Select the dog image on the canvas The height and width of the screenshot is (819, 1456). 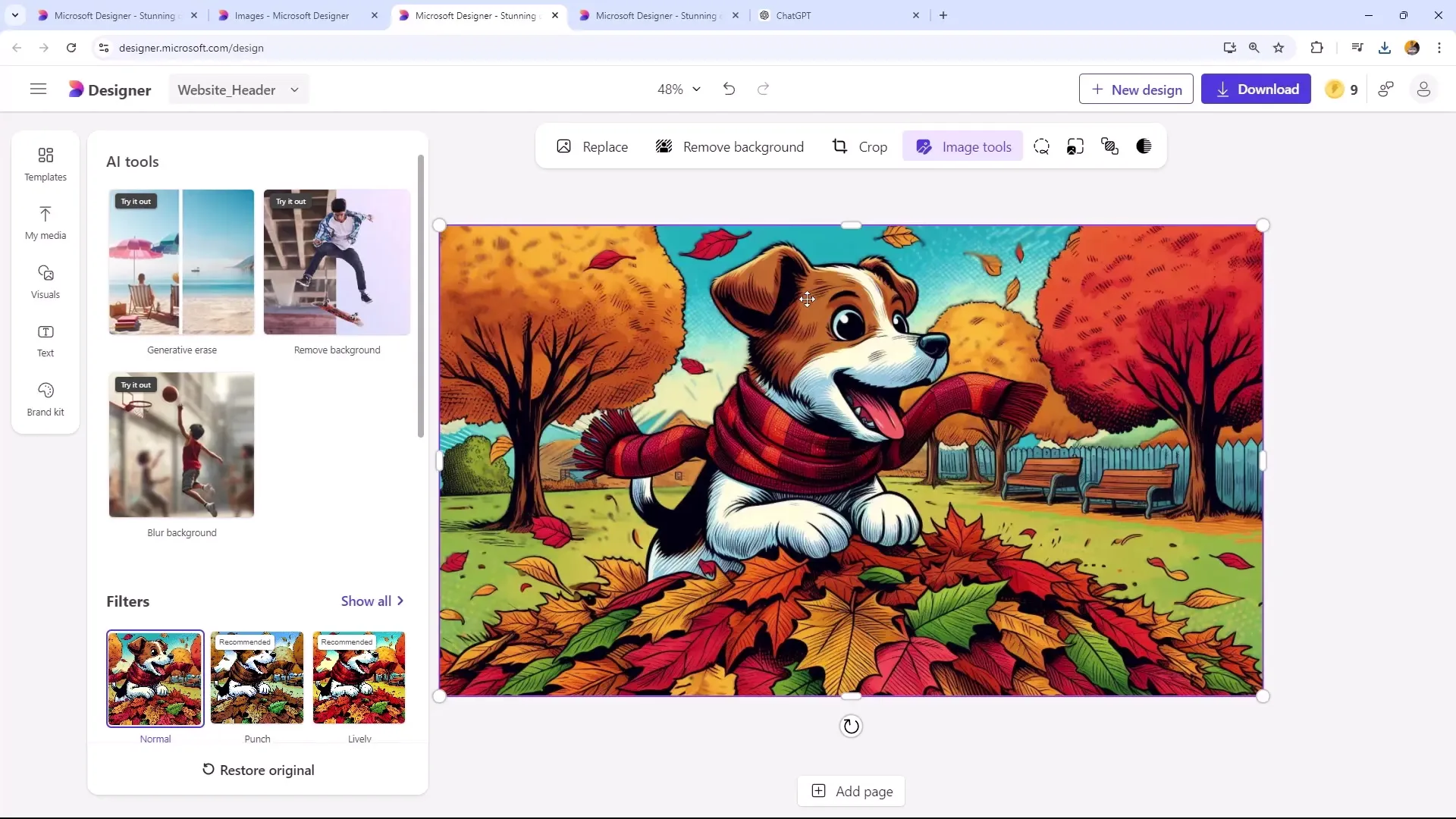coord(851,460)
